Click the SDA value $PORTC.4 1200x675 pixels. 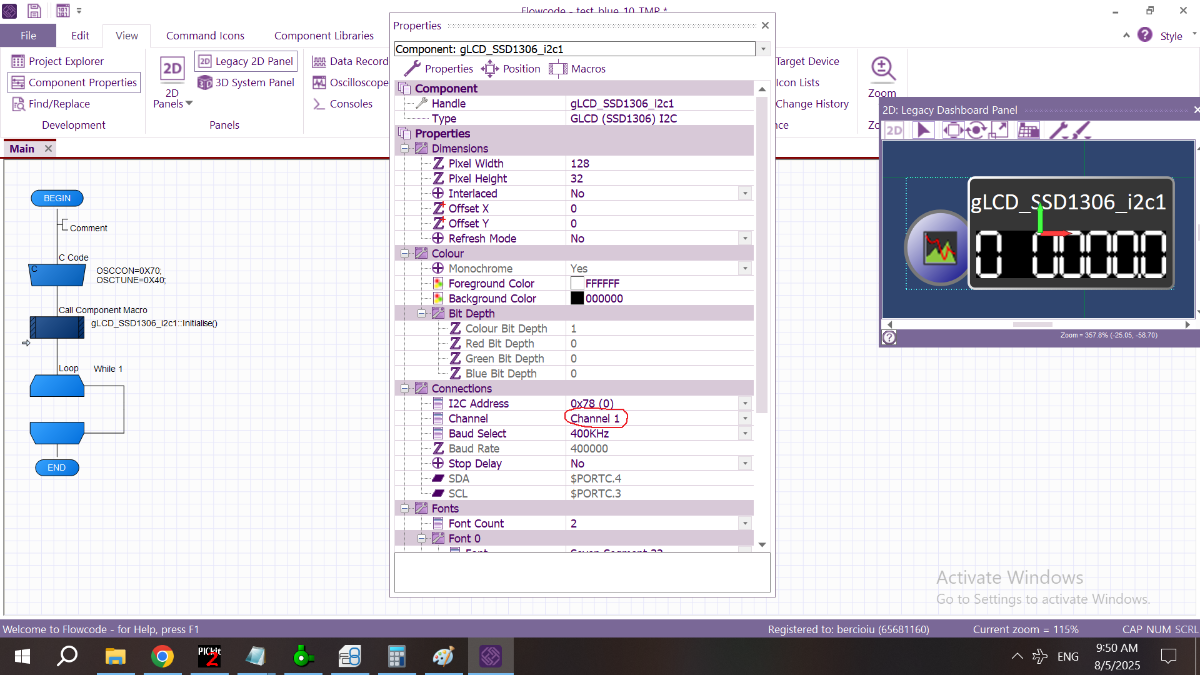[595, 478]
